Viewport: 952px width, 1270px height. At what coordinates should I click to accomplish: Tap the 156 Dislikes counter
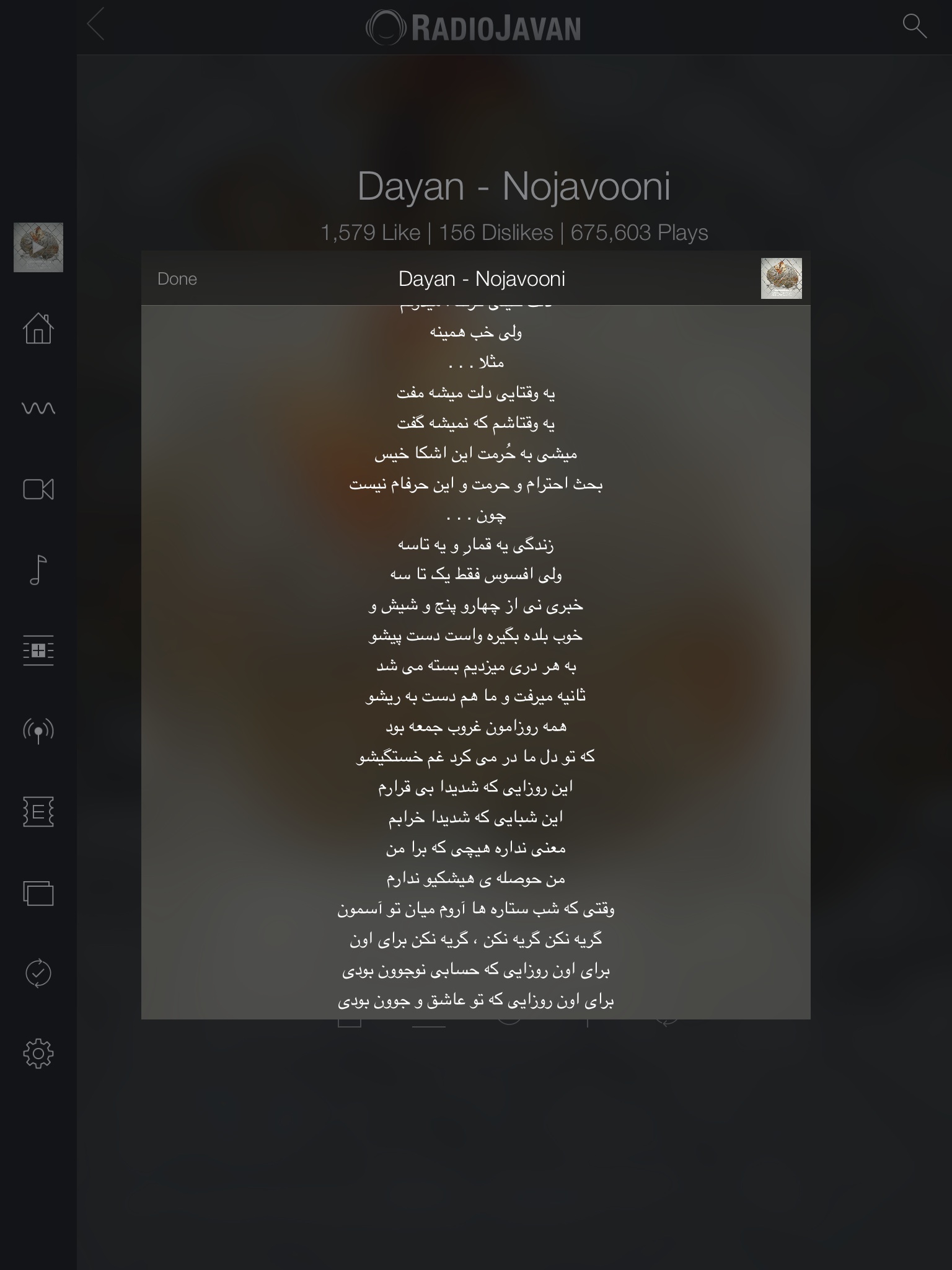click(496, 233)
